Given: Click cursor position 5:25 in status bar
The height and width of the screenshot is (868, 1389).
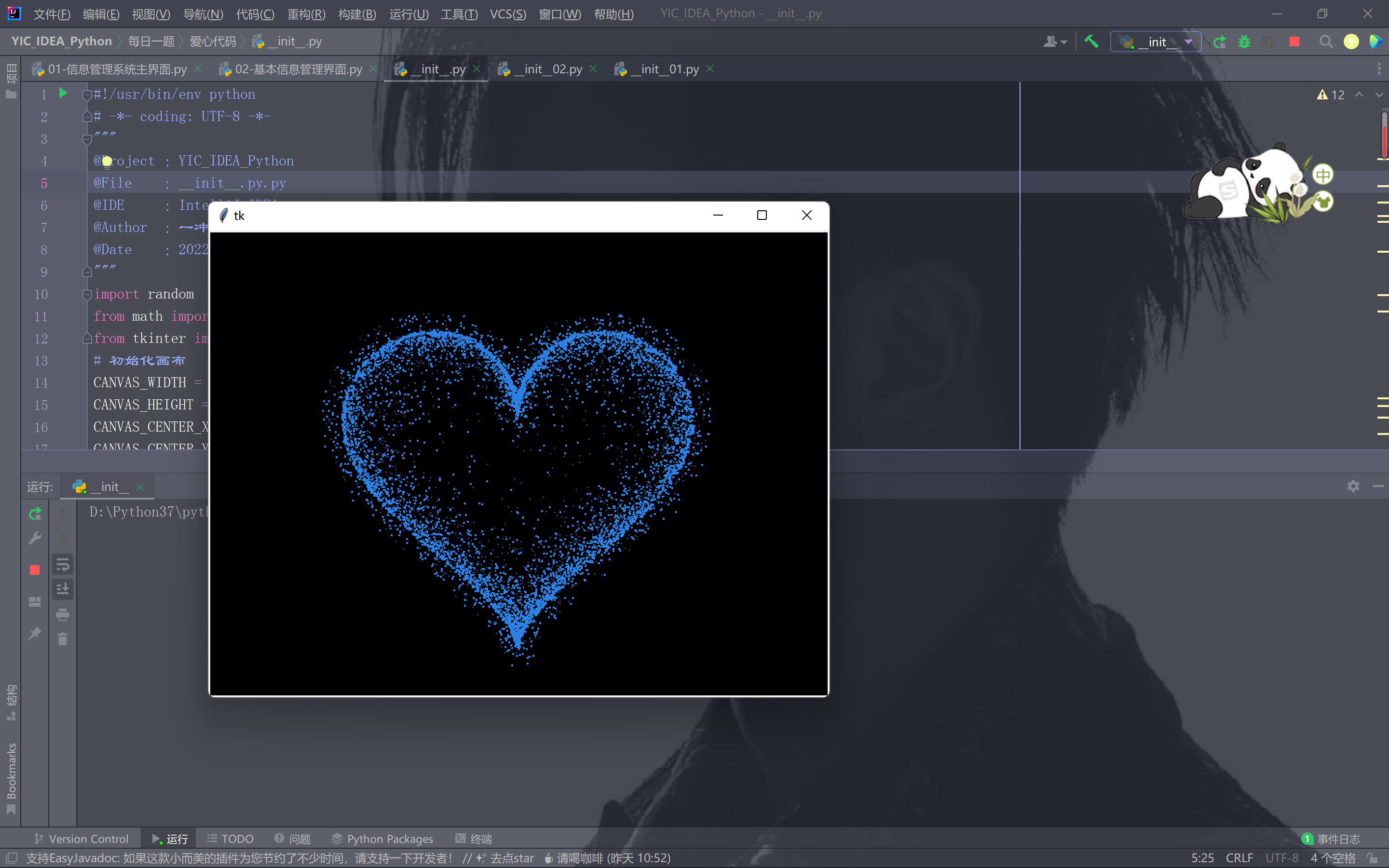Looking at the screenshot, I should coord(1202,858).
